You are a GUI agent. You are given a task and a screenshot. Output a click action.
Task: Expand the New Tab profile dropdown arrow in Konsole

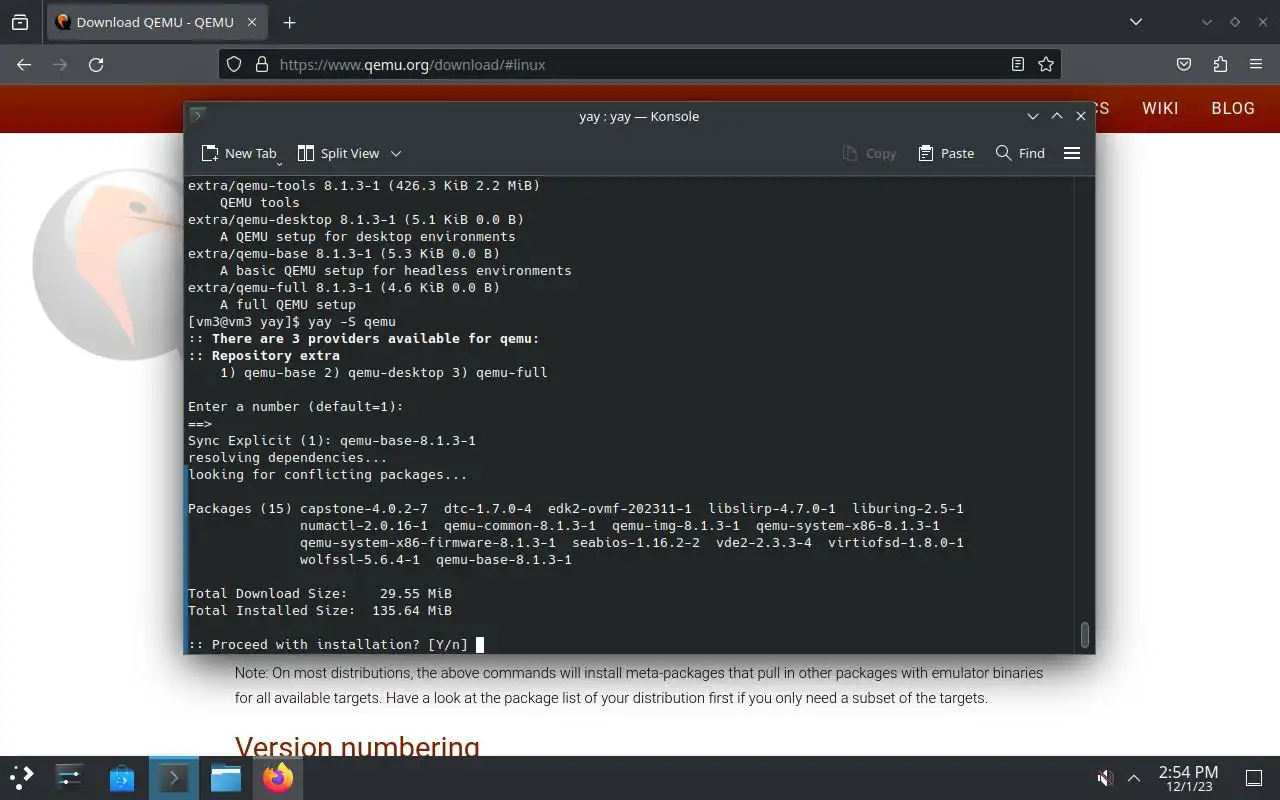pos(279,162)
